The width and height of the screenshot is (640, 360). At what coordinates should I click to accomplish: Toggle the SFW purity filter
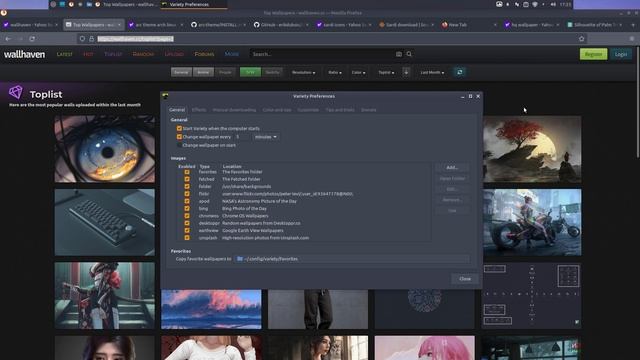[250, 72]
